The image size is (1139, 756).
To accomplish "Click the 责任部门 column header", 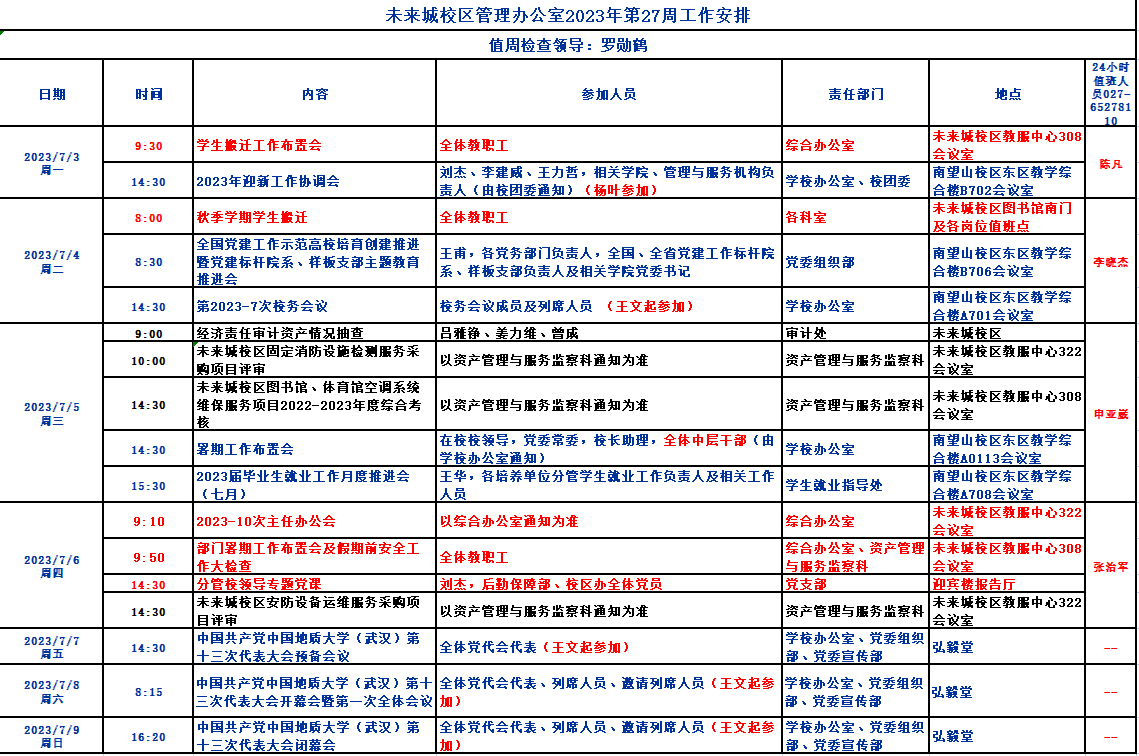I will coord(856,94).
